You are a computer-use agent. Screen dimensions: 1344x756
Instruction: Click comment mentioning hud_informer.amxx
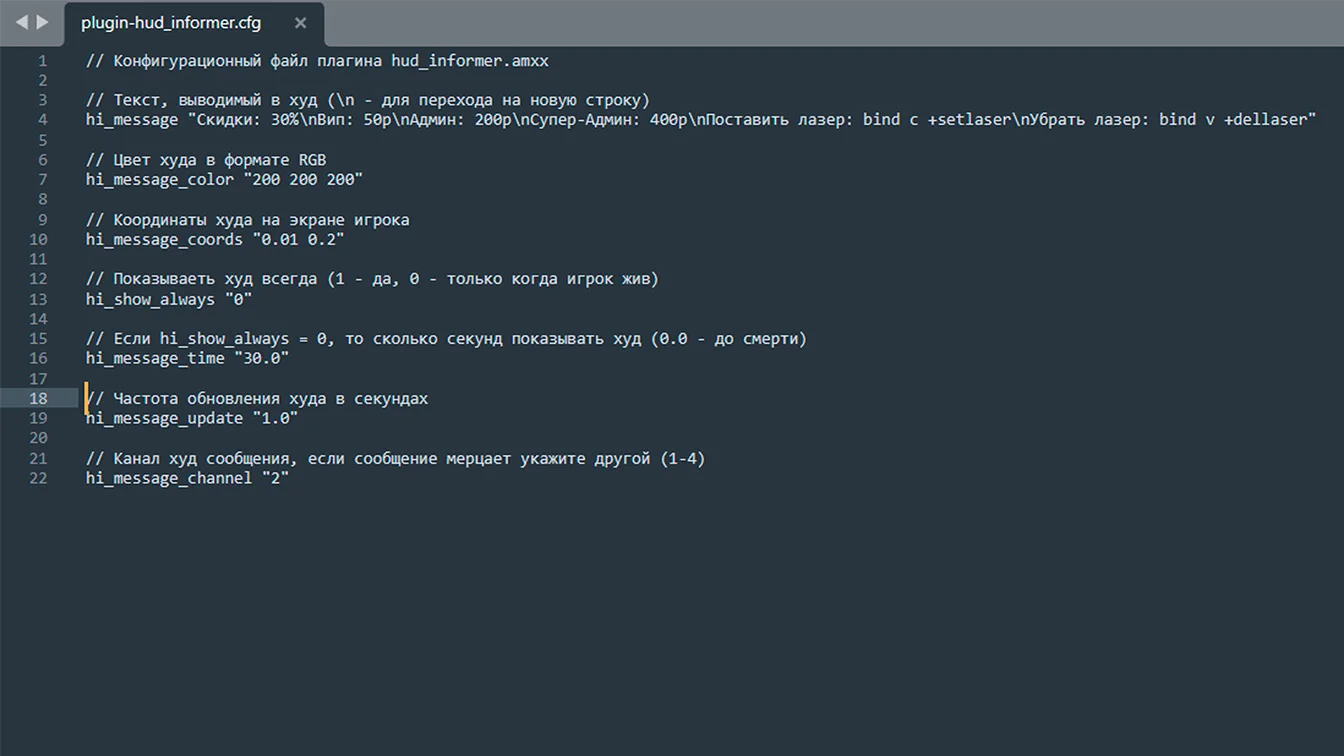coord(317,60)
